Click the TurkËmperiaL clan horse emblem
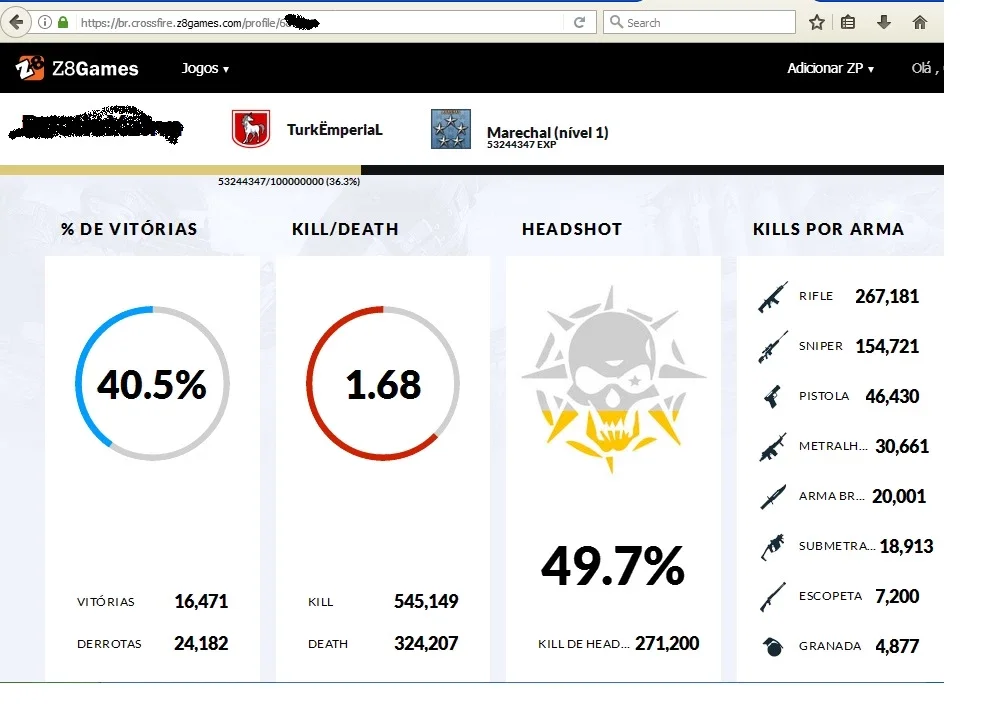This screenshot has height=712, width=983. tap(251, 128)
